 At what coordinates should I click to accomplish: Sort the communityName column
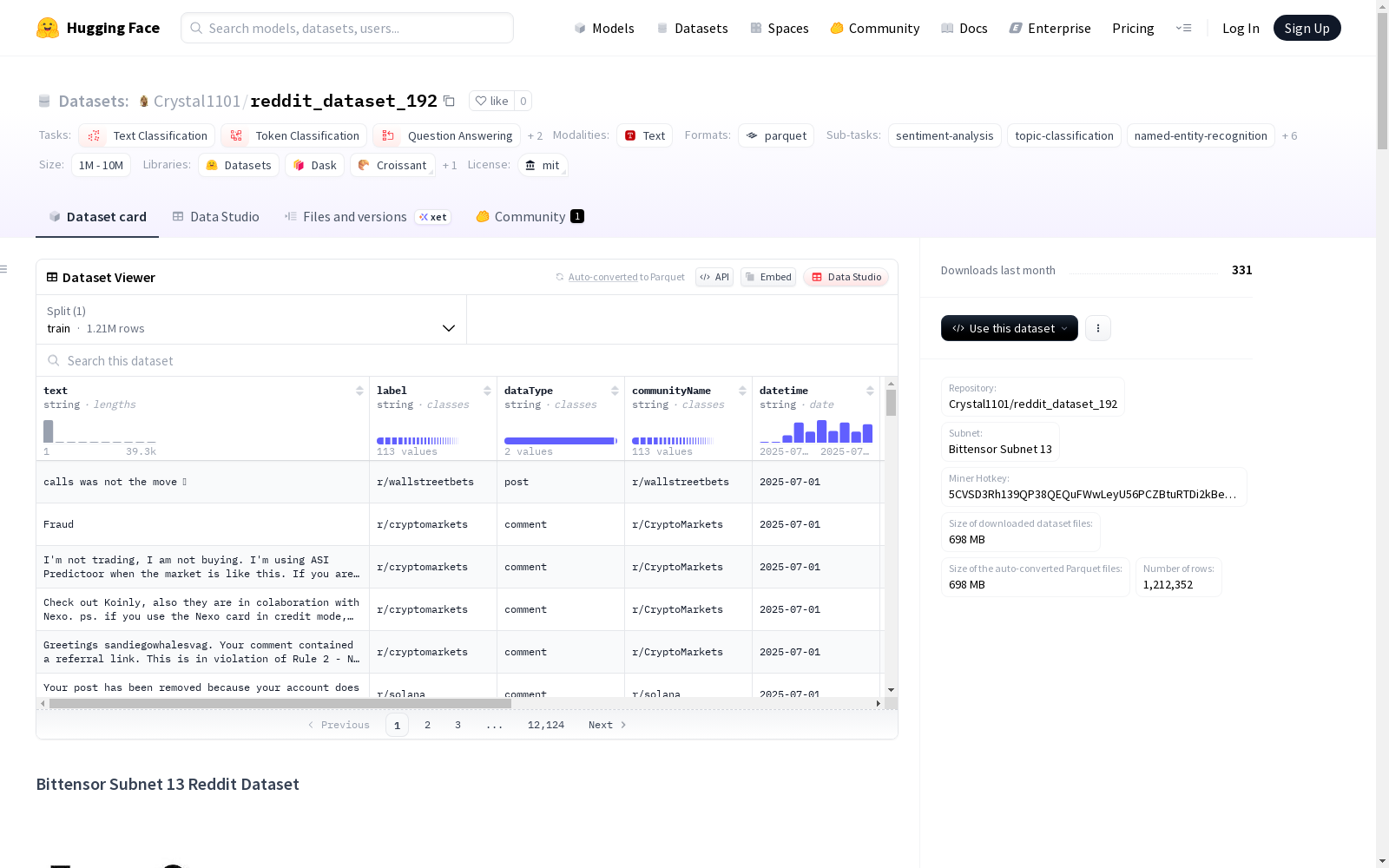[742, 391]
